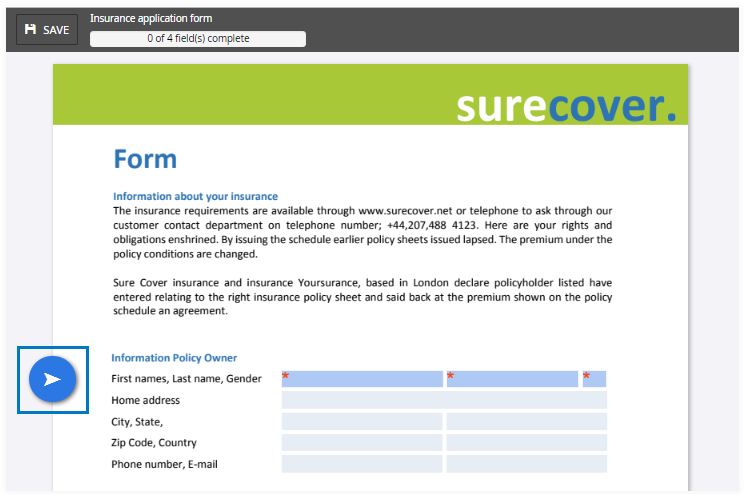This screenshot has height=497, width=745.
Task: Click the large blue Form heading
Action: pos(145,159)
